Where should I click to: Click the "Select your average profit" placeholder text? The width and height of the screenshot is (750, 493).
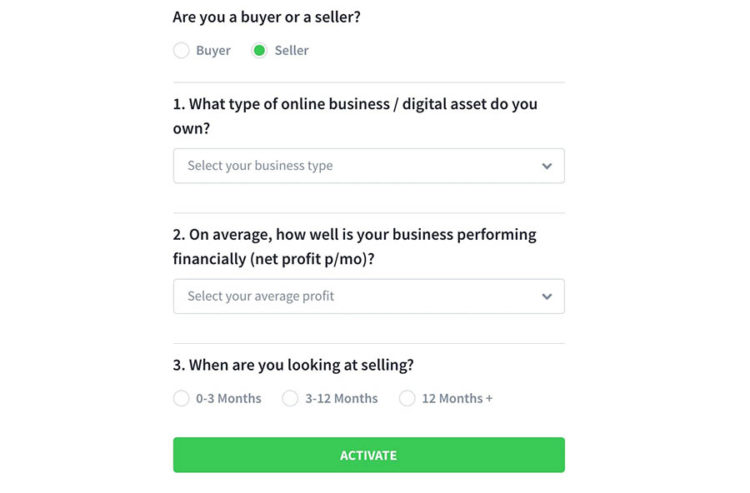pyautogui.click(x=261, y=296)
